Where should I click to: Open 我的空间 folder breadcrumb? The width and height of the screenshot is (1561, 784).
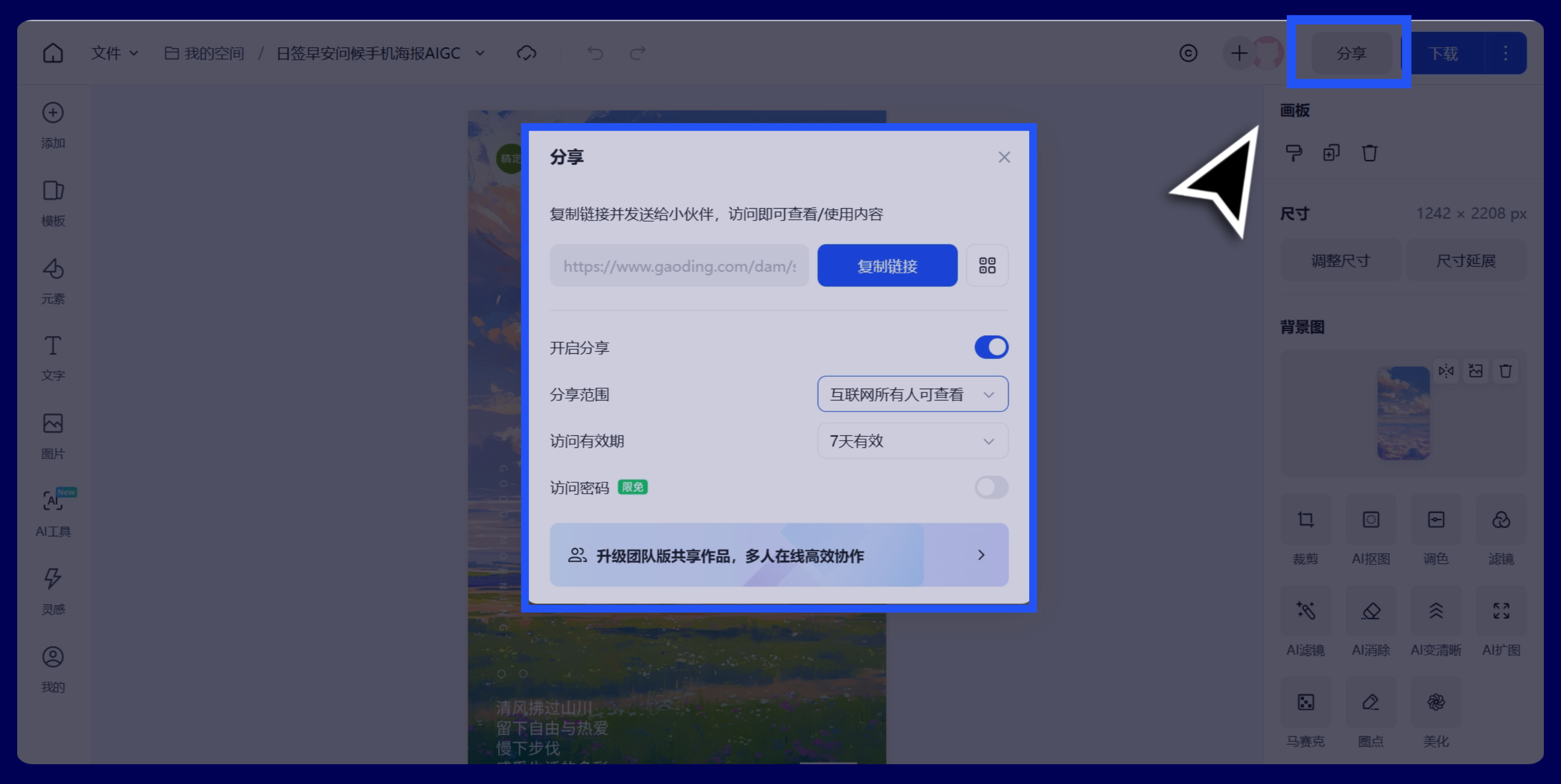[205, 53]
